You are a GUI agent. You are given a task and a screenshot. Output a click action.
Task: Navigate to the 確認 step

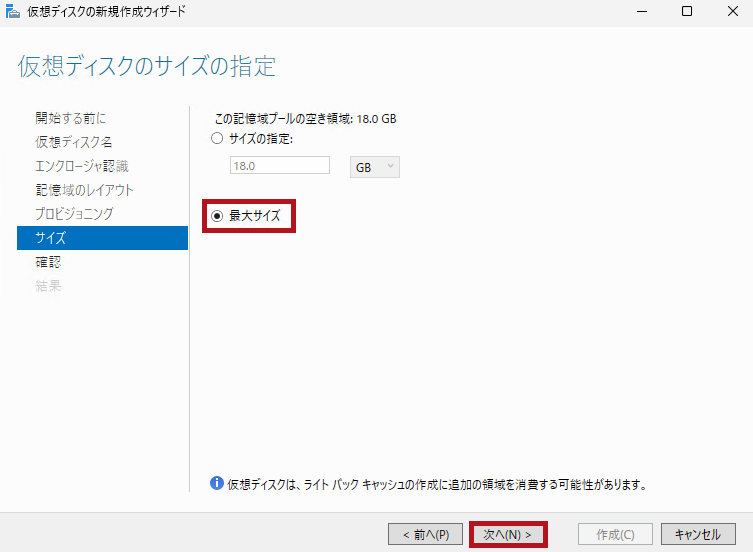tap(48, 262)
